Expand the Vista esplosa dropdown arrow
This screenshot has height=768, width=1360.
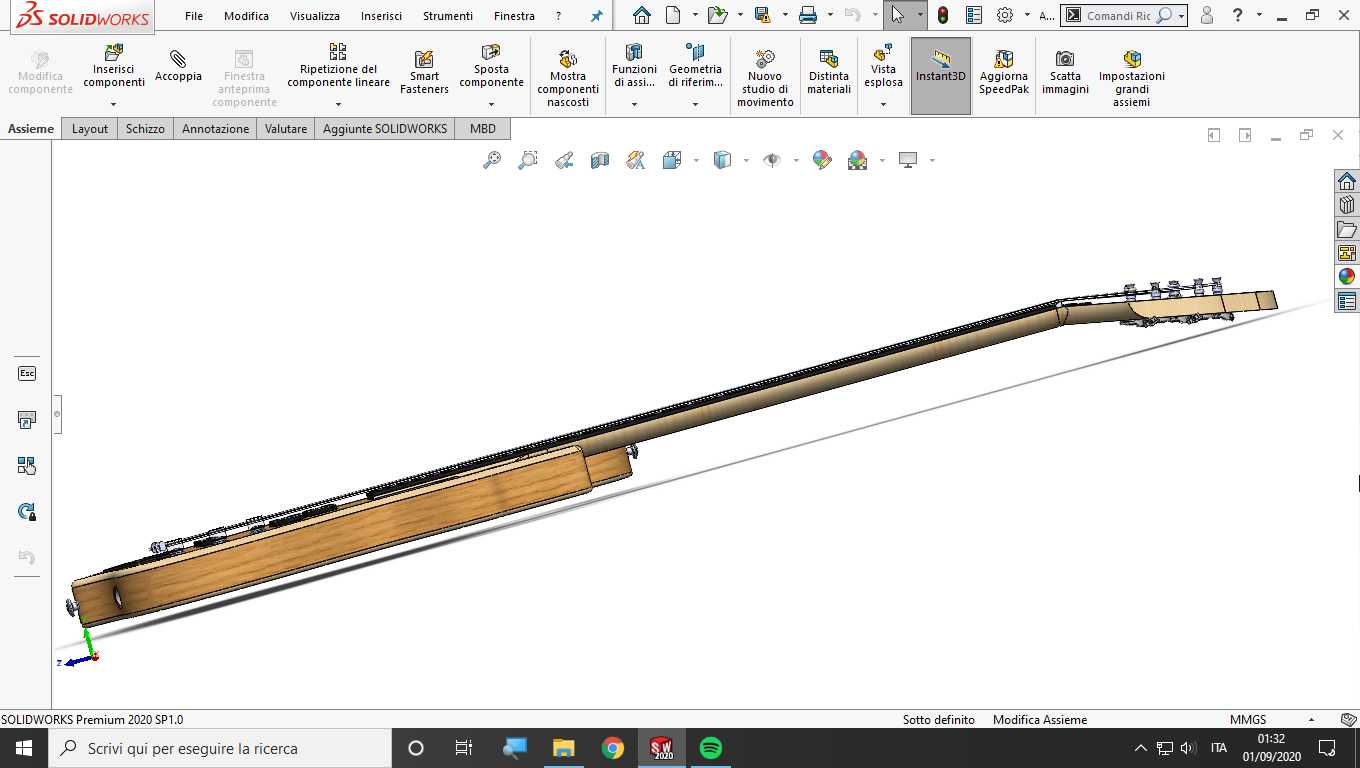(x=883, y=104)
